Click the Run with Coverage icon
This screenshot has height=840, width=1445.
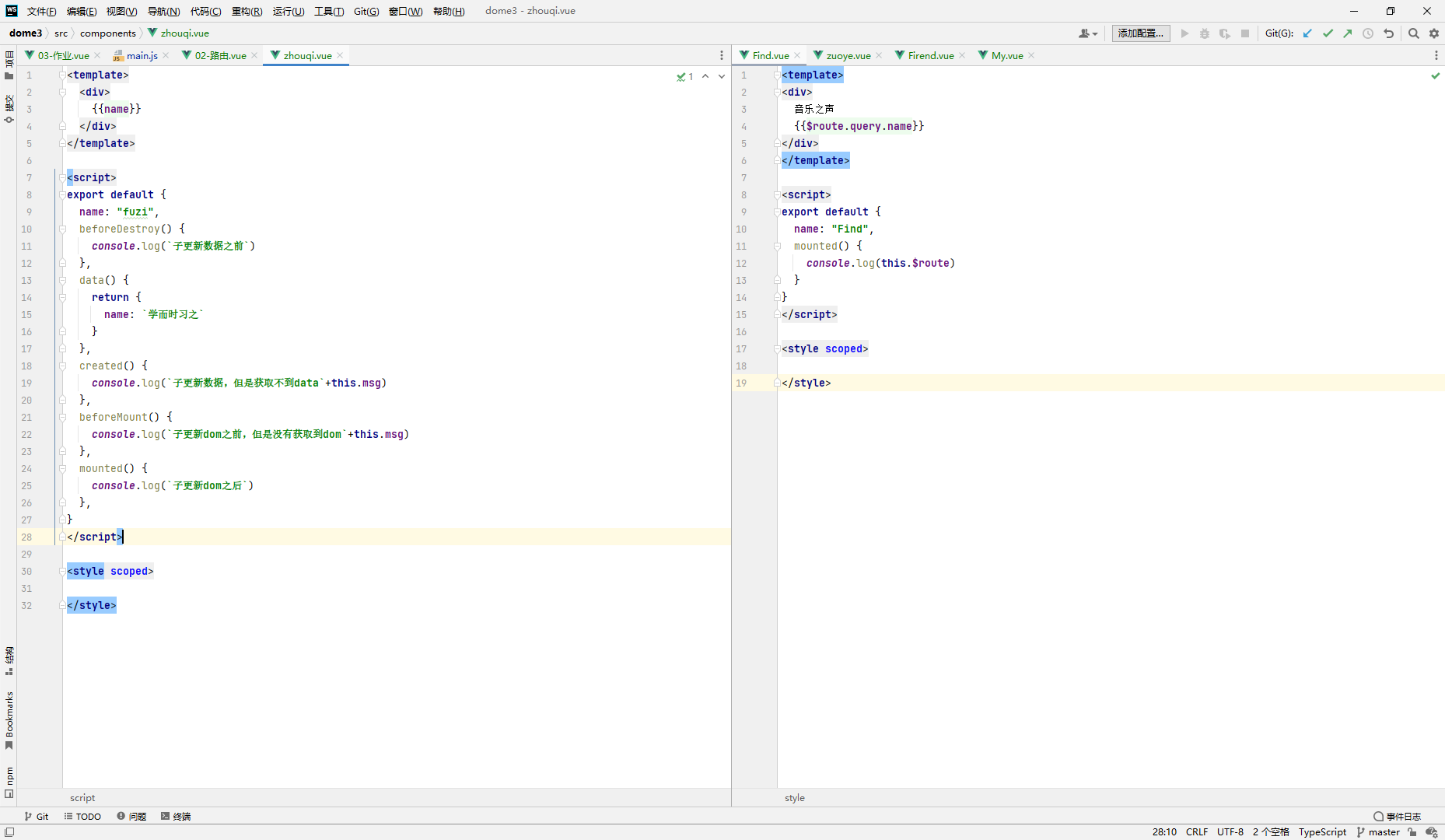[1225, 33]
